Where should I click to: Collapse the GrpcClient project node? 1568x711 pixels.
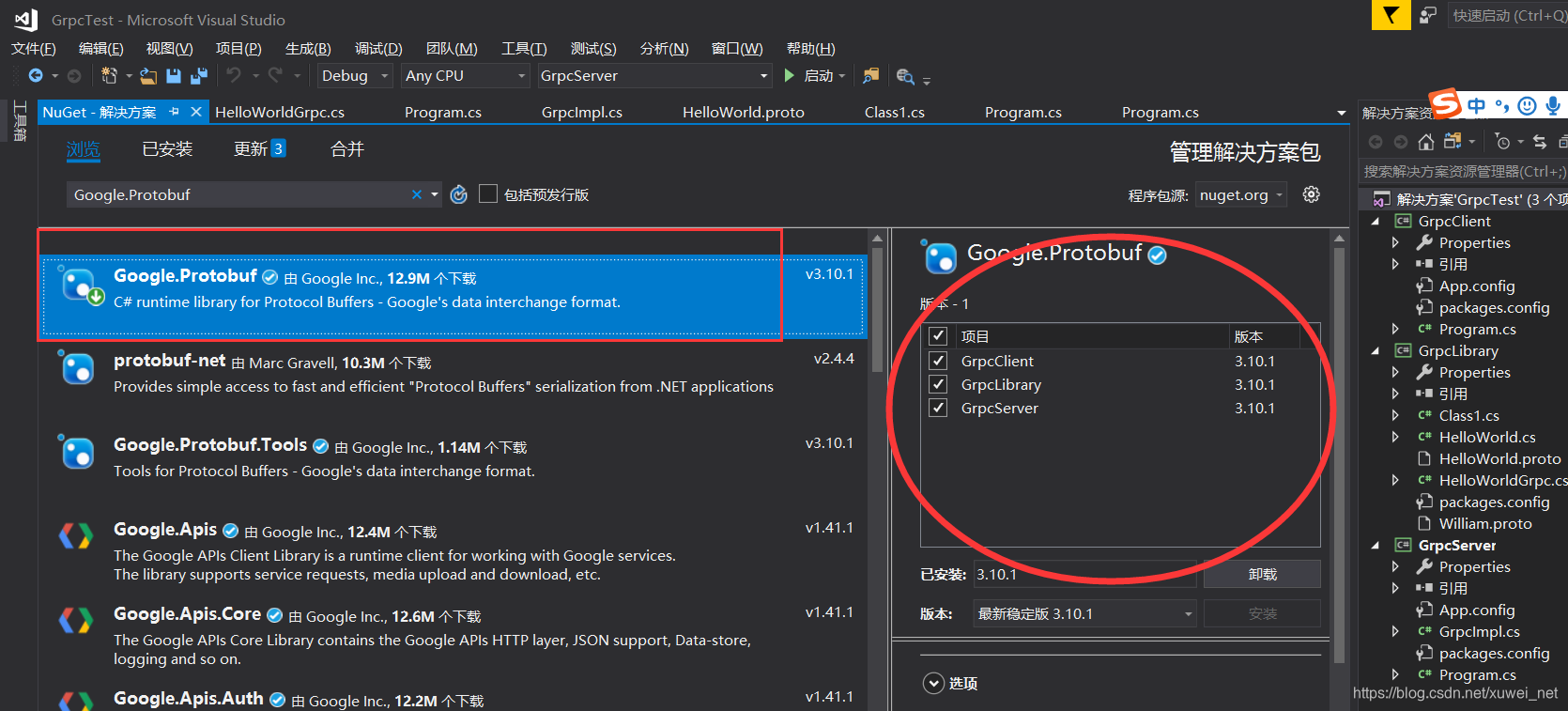click(x=1376, y=221)
